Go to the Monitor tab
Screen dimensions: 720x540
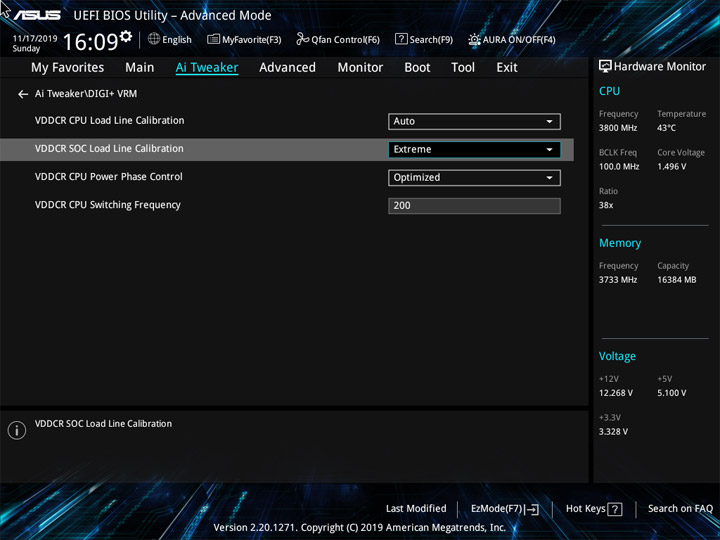[x=360, y=68]
